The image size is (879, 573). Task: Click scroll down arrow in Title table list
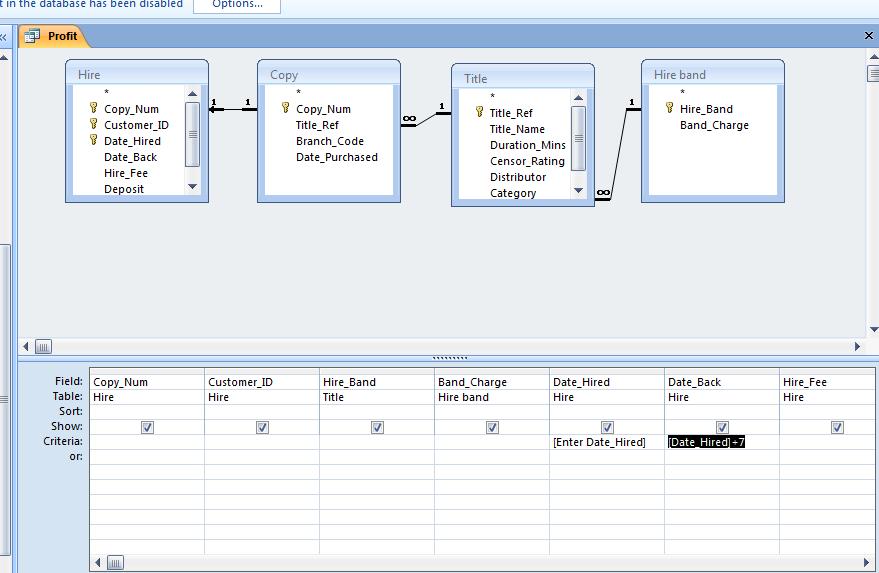(579, 191)
